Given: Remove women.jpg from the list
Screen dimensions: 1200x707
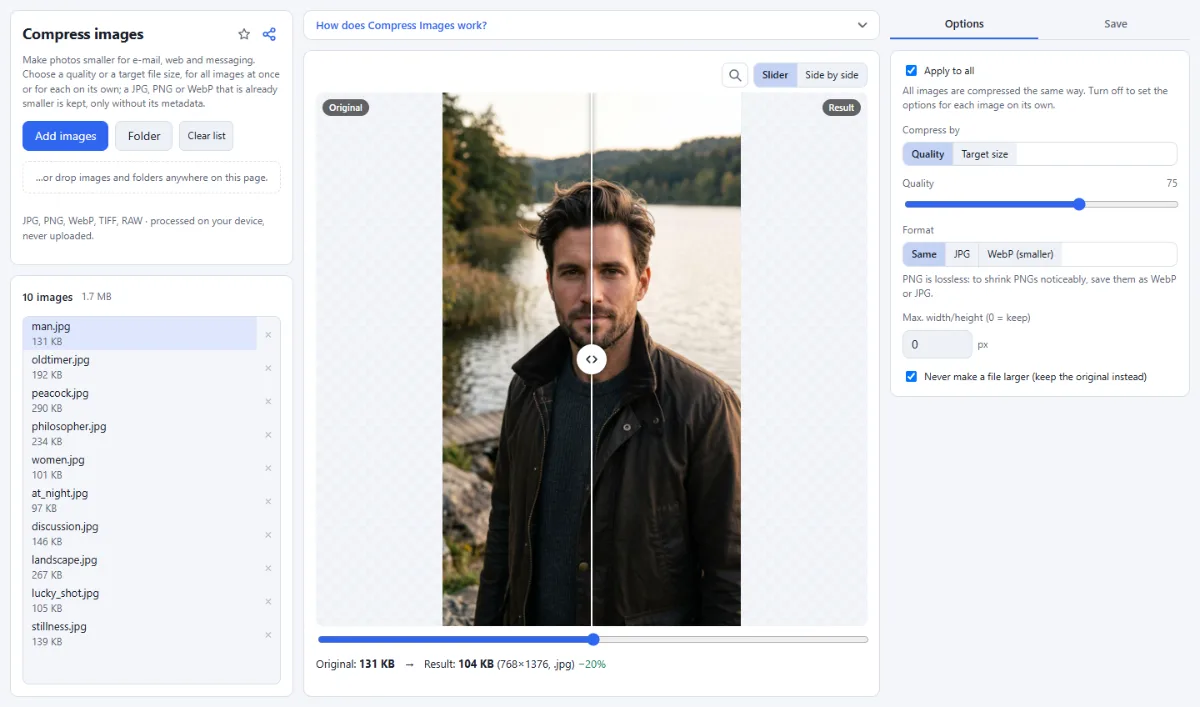Looking at the screenshot, I should [268, 468].
